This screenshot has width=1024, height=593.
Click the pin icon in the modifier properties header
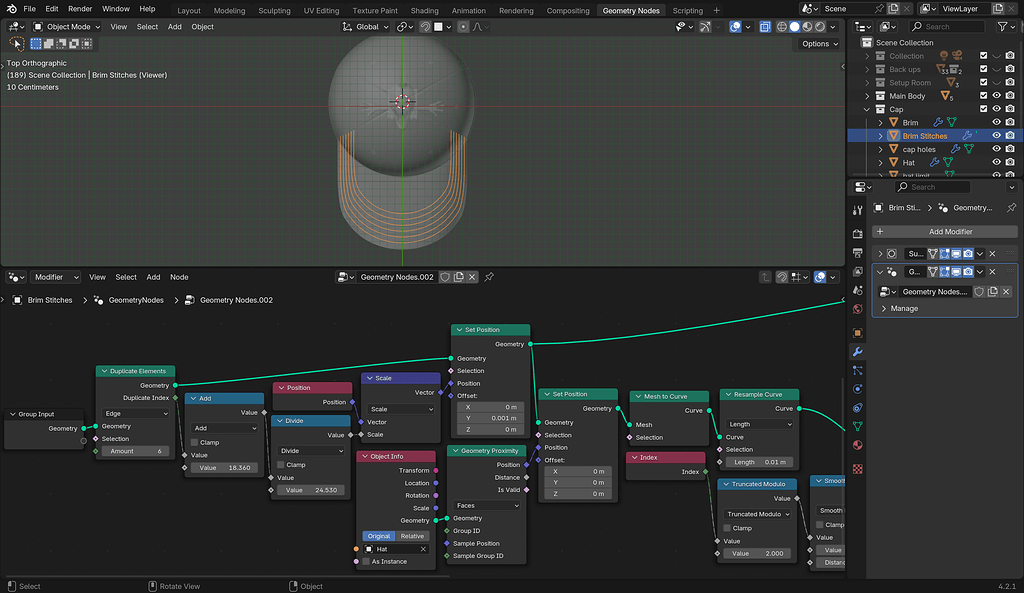[x=1013, y=208]
